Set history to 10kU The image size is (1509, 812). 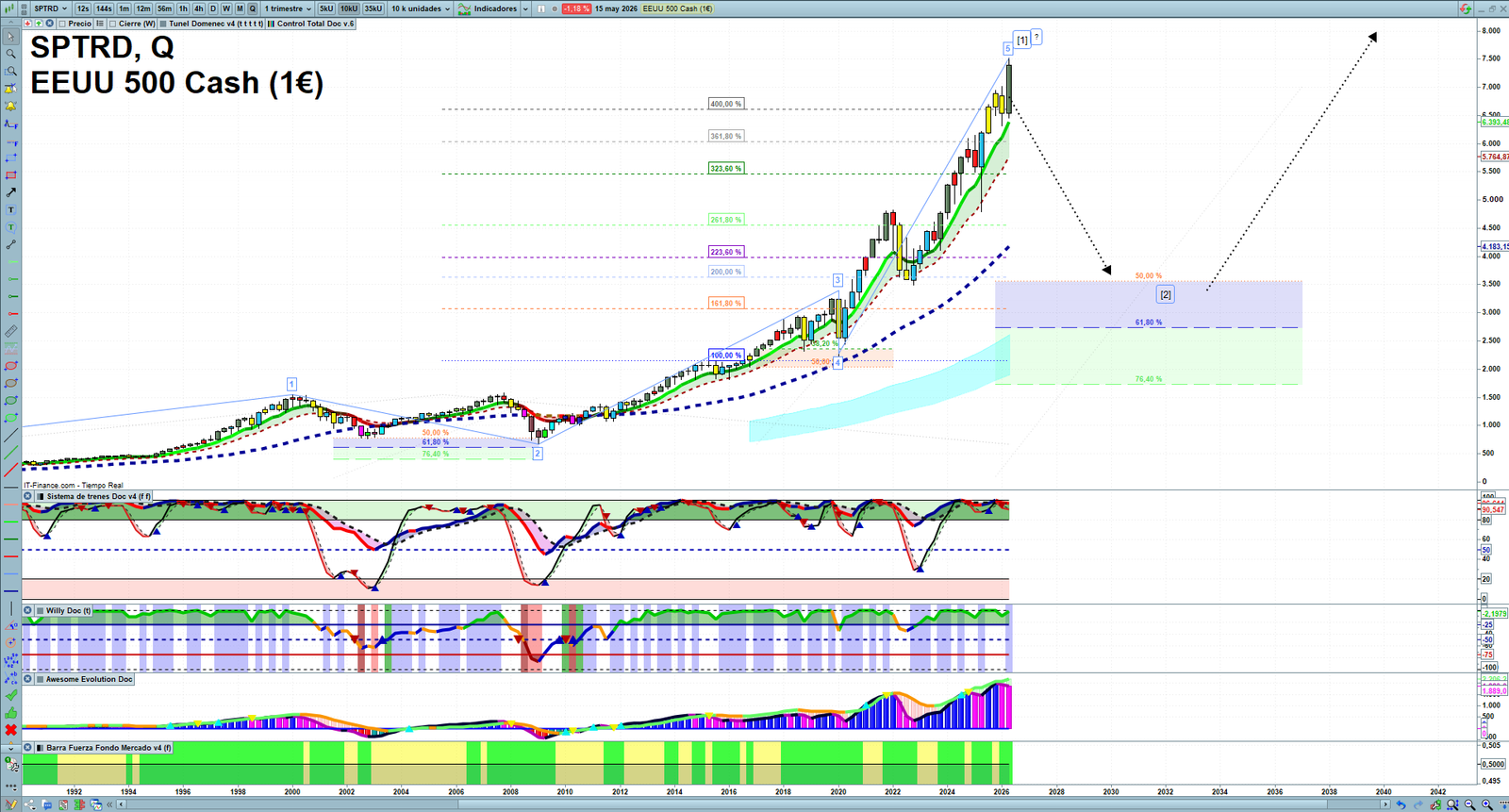click(349, 8)
